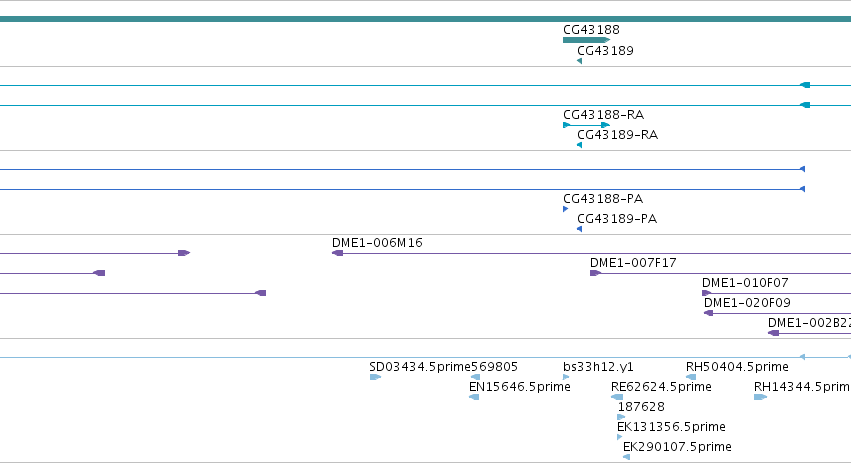Click RH14344.5prime EST arrow glyph
This screenshot has height=463, width=851.
[x=760, y=397]
